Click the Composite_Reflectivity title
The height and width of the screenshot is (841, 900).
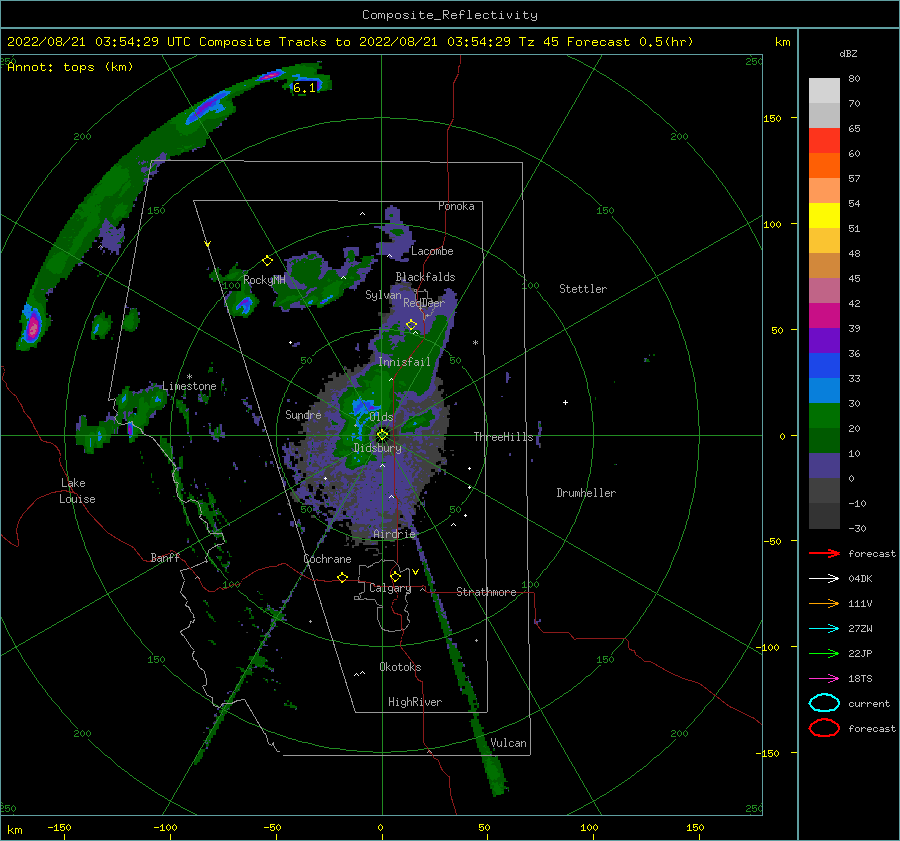[450, 15]
